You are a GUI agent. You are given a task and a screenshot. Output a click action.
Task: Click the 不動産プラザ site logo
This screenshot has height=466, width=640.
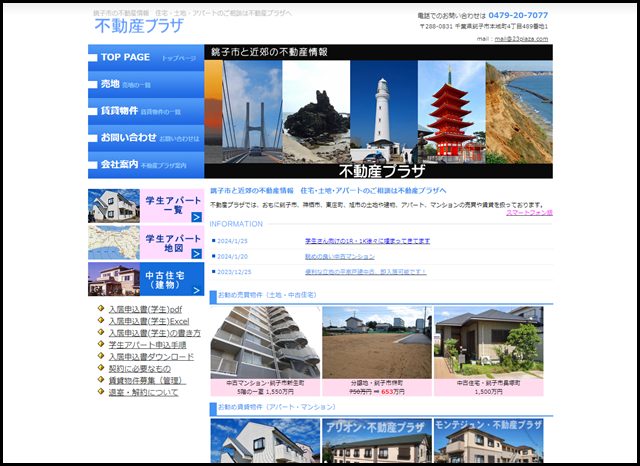coord(139,26)
